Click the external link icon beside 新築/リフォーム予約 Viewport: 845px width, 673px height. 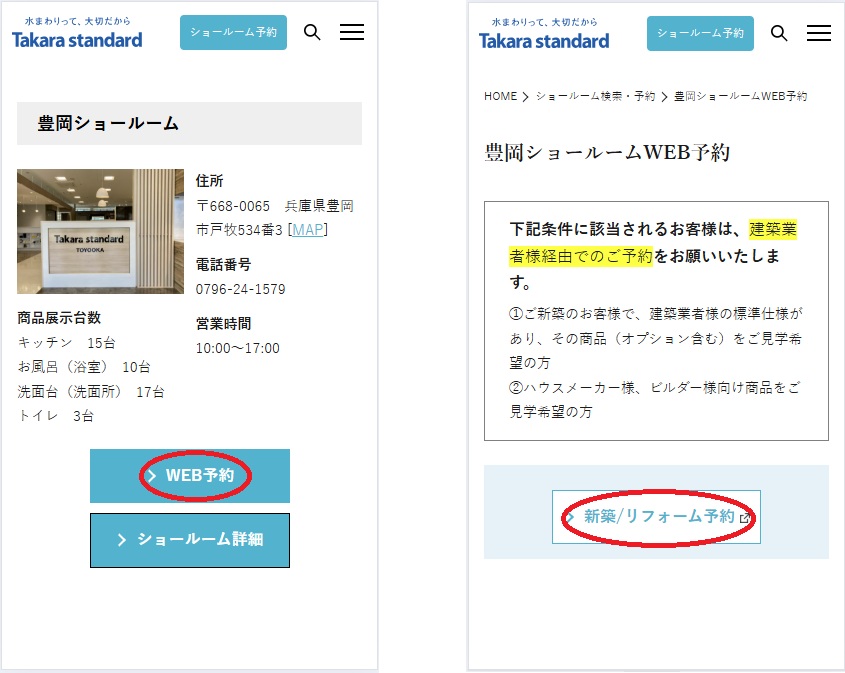[745, 518]
